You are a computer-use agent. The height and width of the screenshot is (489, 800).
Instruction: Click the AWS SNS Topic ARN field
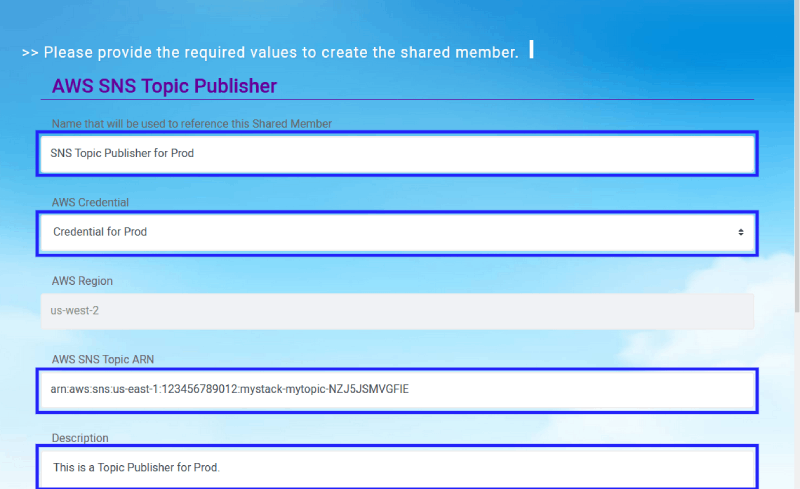(x=397, y=390)
